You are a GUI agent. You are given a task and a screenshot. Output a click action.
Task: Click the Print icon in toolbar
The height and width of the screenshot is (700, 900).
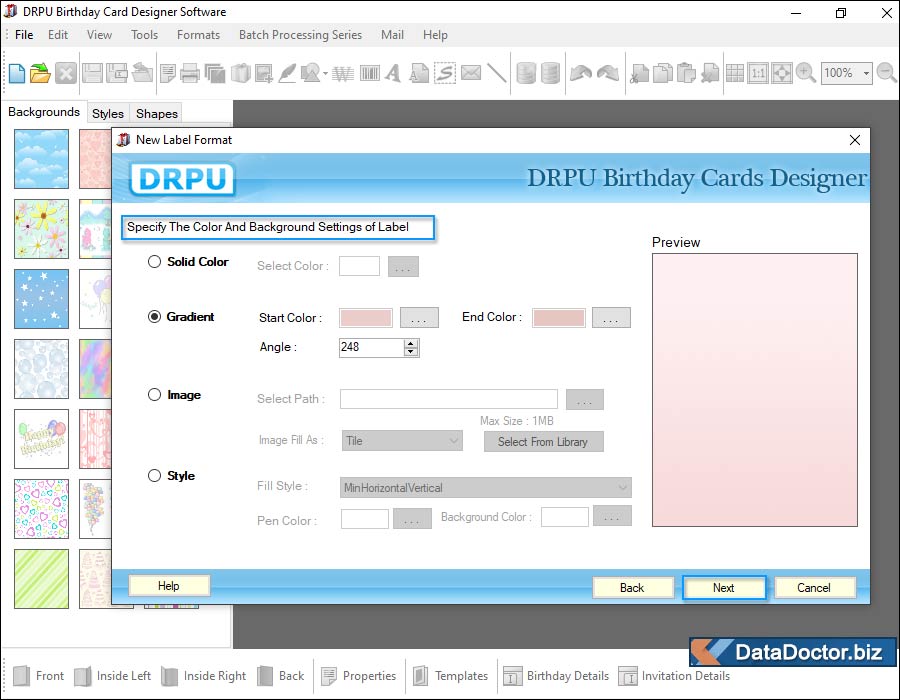[x=190, y=73]
